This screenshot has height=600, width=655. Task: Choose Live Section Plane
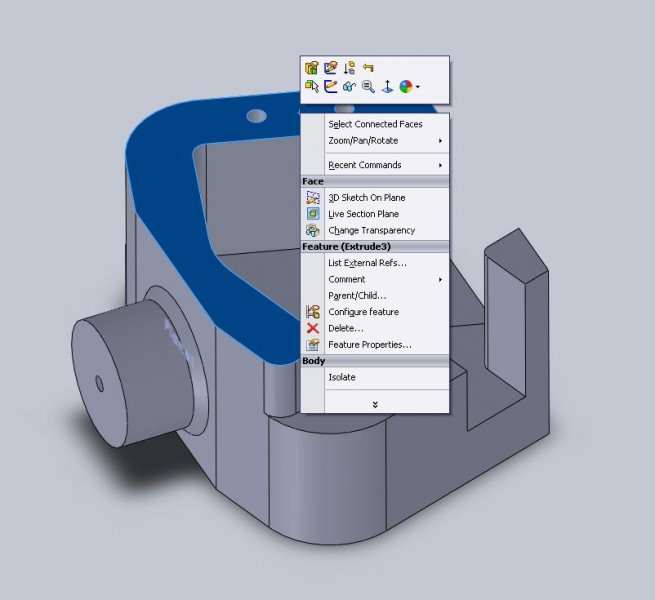(x=375, y=214)
